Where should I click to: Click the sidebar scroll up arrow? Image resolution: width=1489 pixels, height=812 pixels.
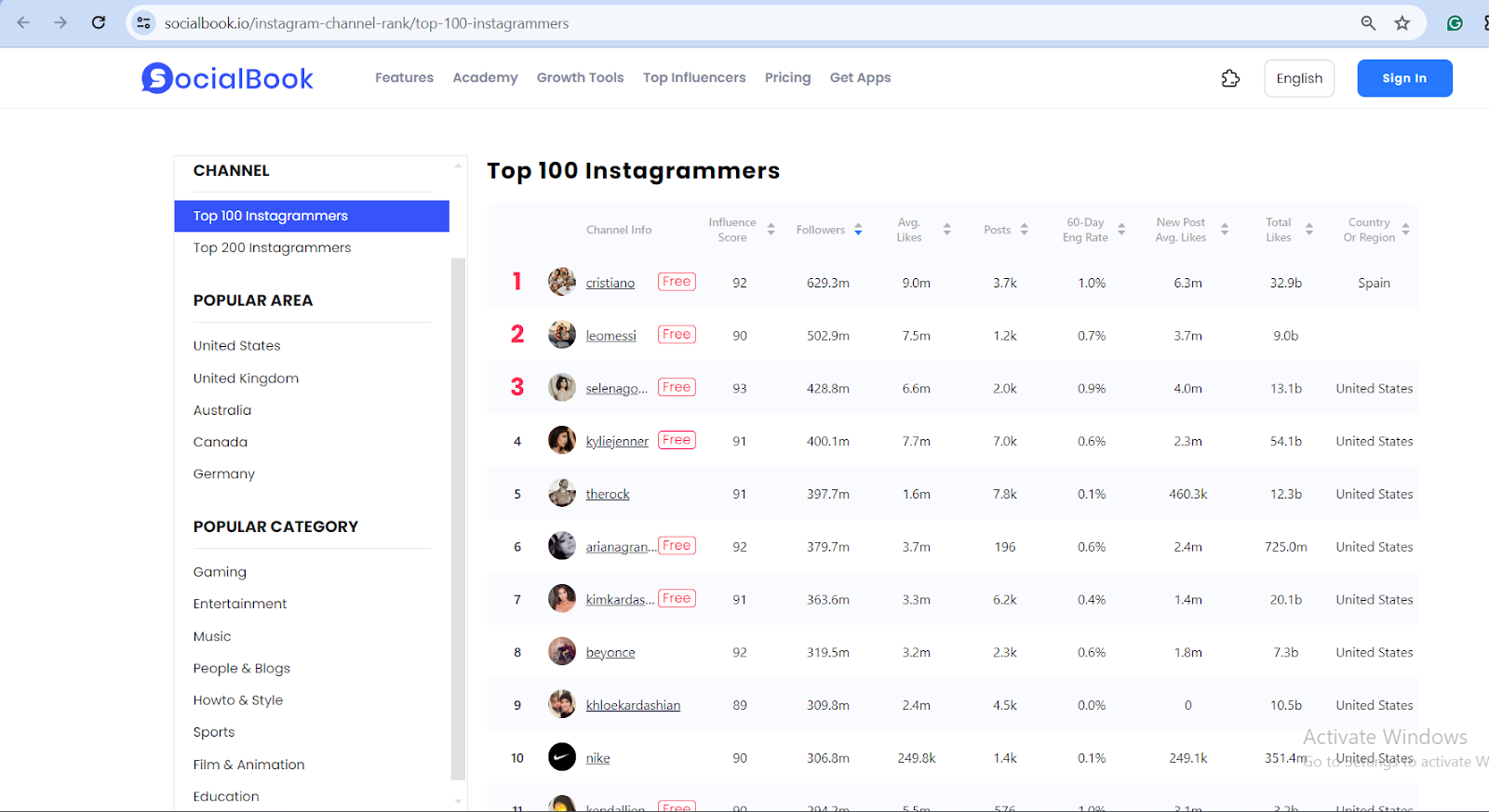458,166
